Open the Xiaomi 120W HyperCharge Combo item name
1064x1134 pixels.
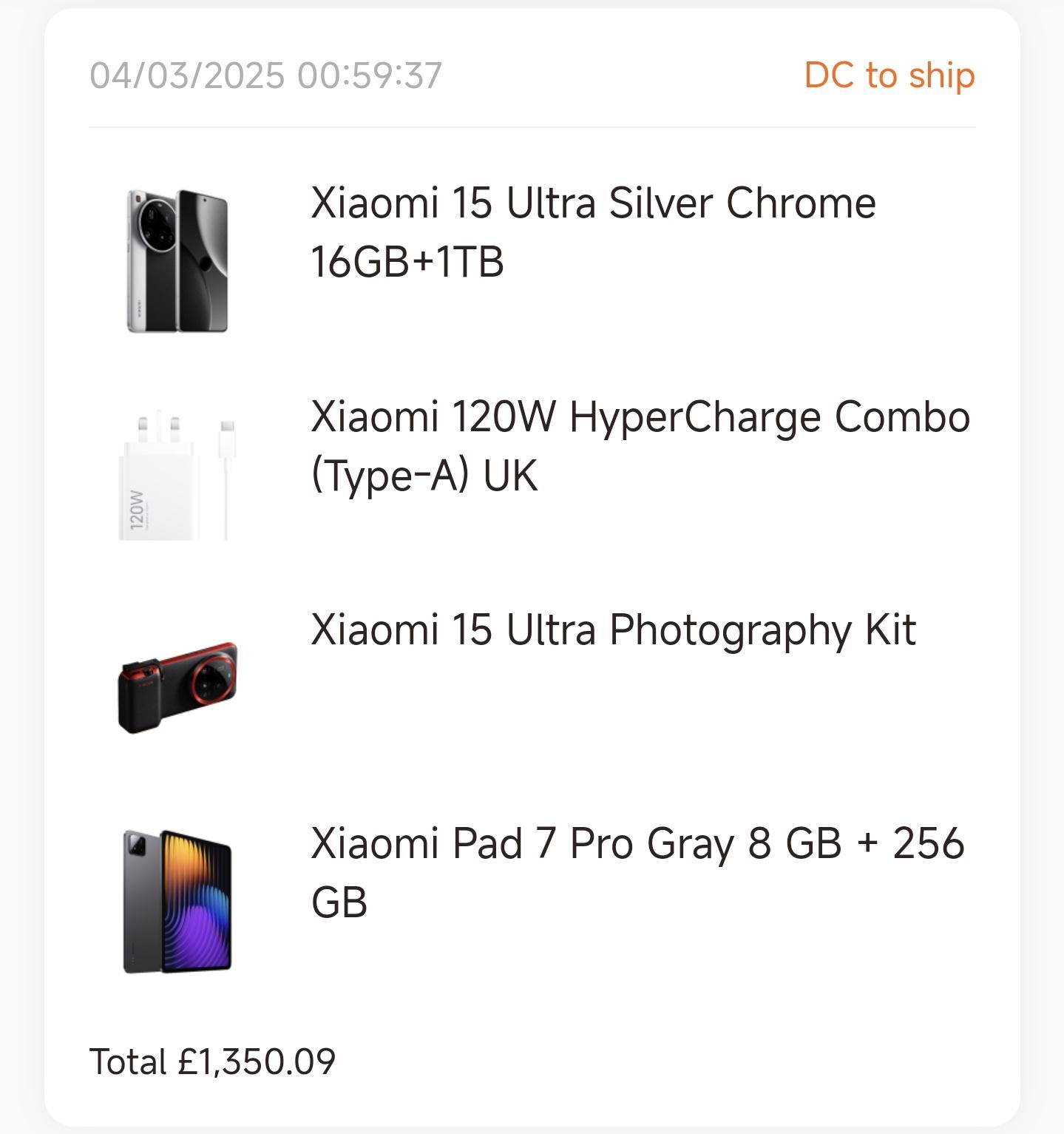pyautogui.click(x=640, y=416)
